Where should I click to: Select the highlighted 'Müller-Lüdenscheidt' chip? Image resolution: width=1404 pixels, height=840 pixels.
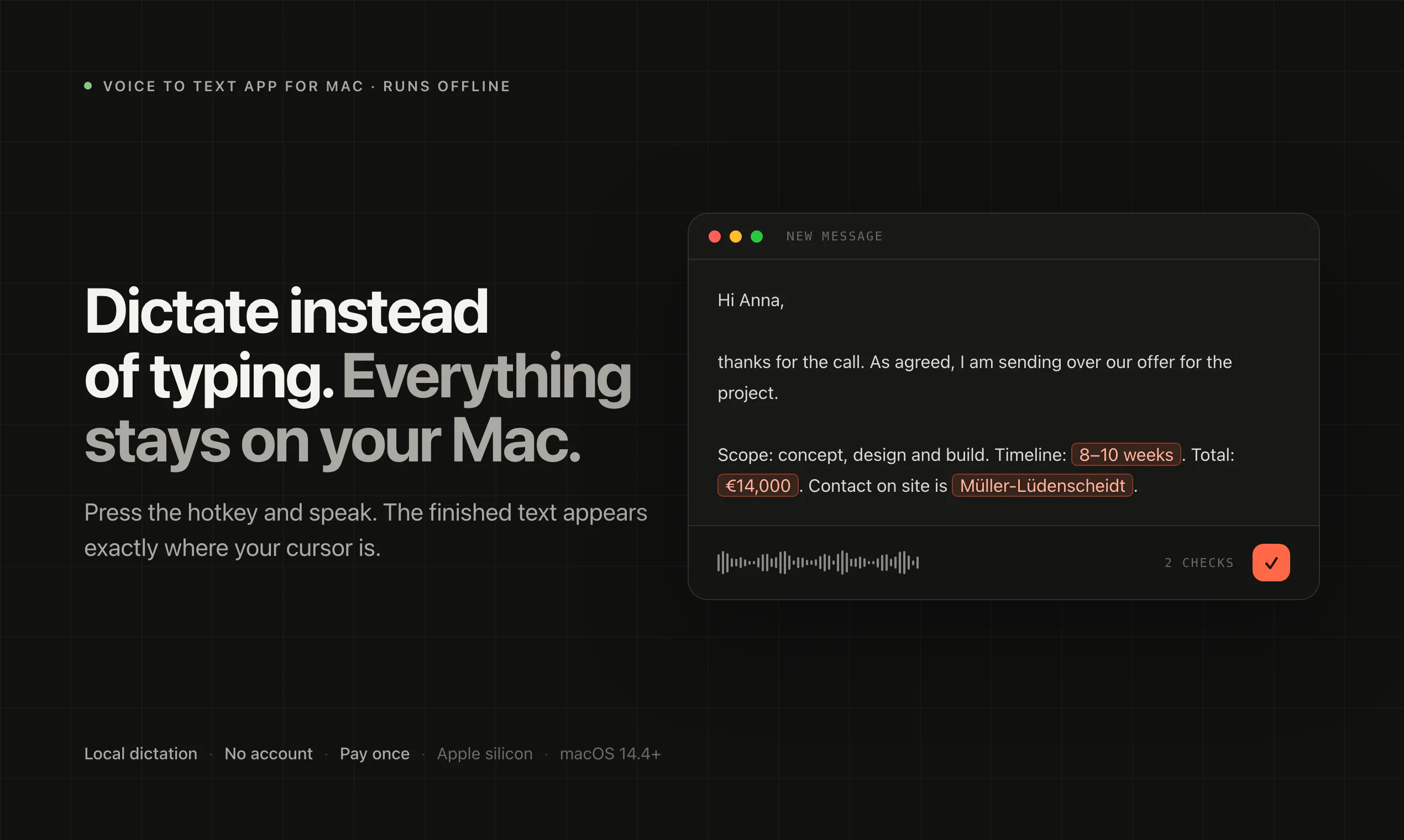pos(1042,486)
